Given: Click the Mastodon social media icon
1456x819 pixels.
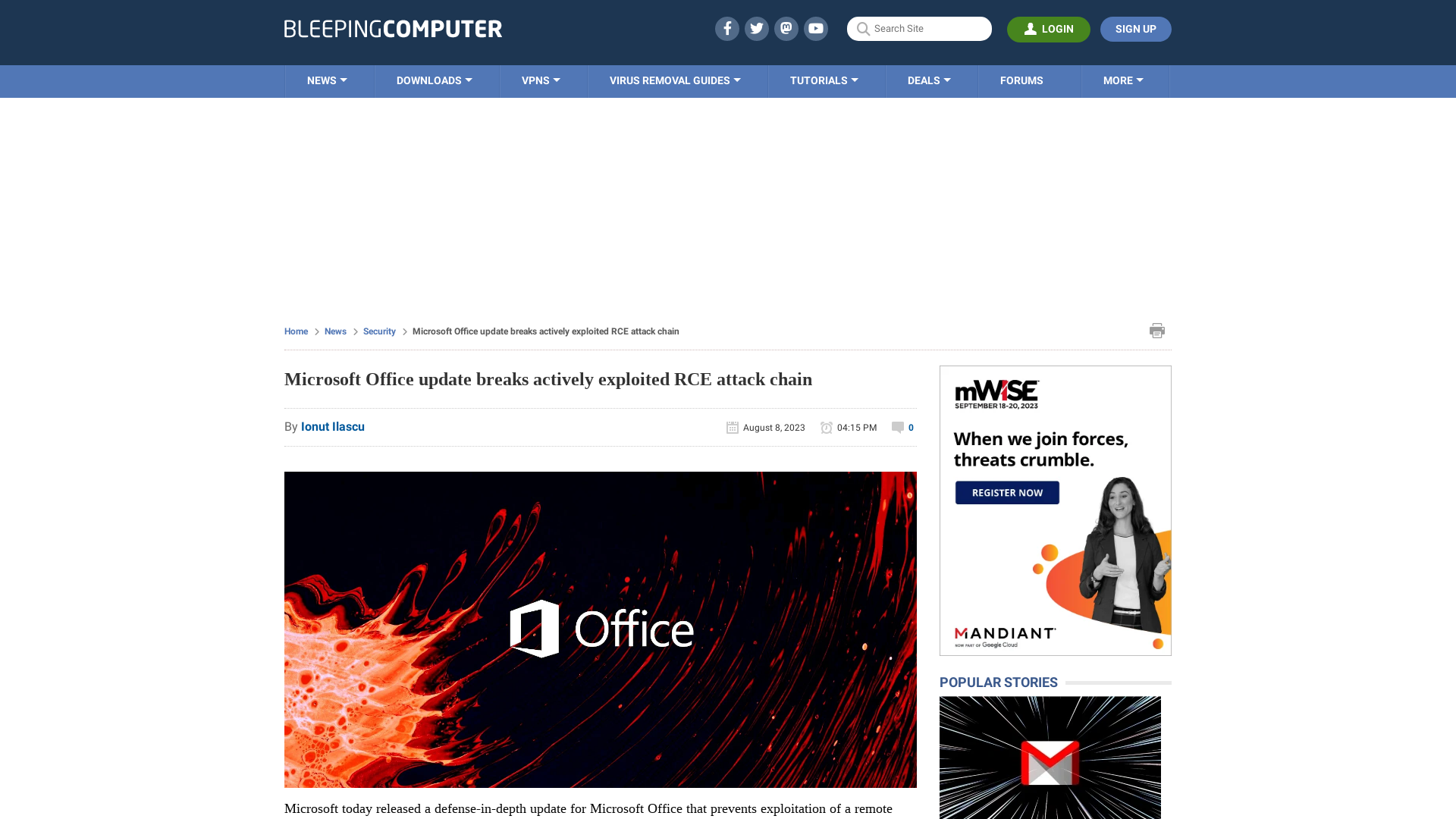Looking at the screenshot, I should coord(786,28).
